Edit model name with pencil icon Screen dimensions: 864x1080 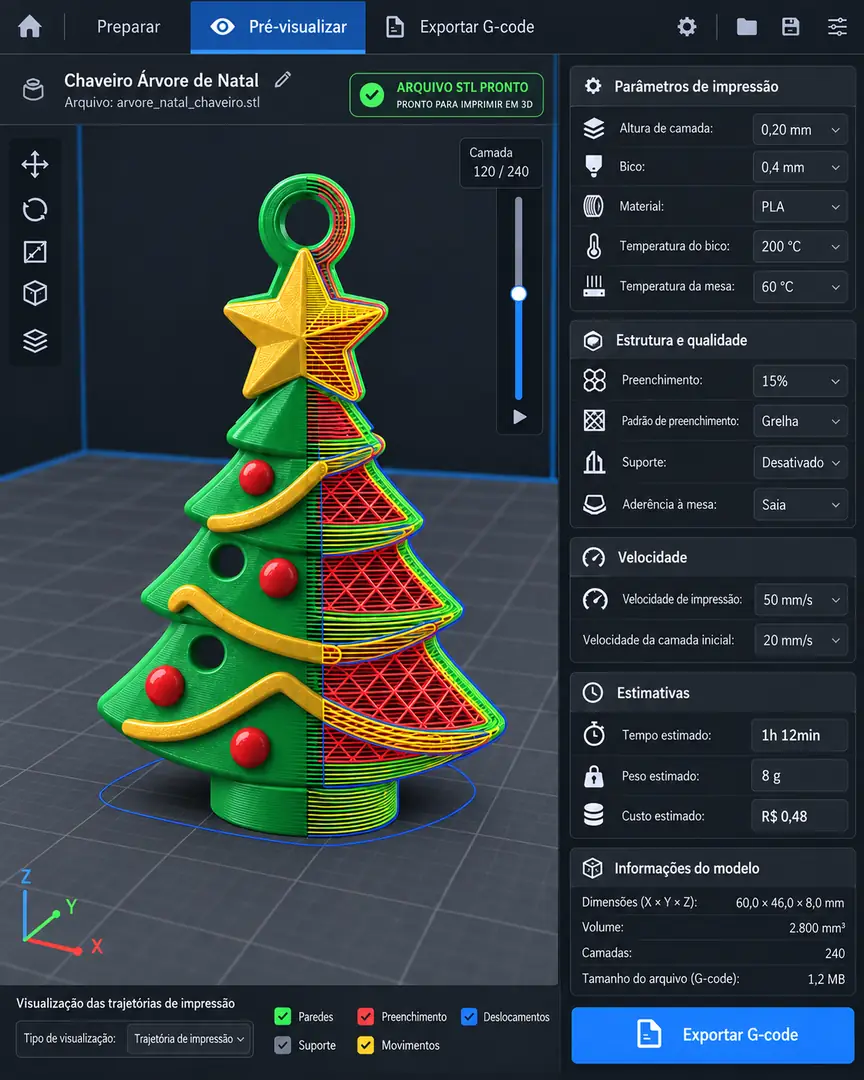[x=282, y=80]
